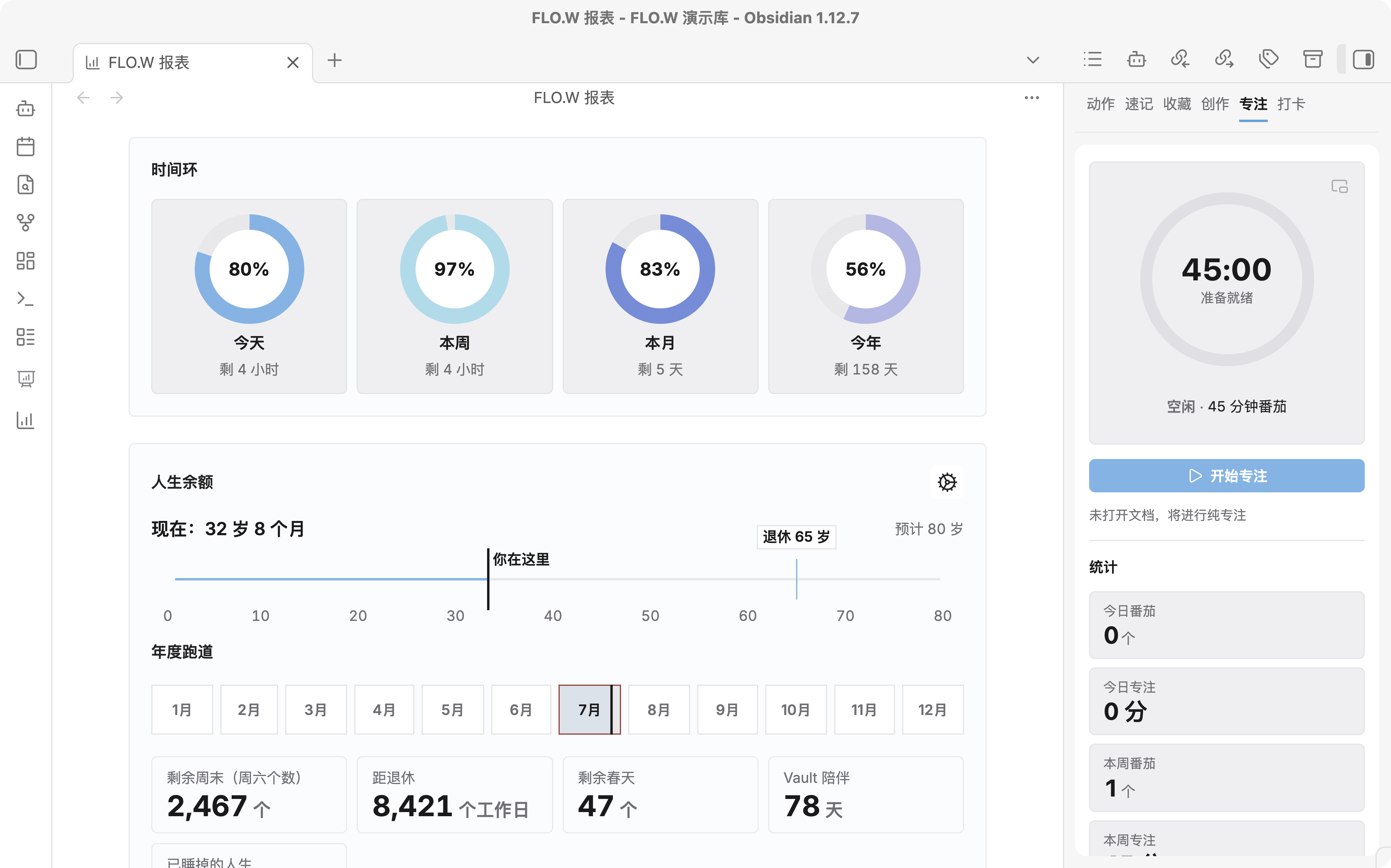Open the dashboard grid icon in ribbon

25,261
